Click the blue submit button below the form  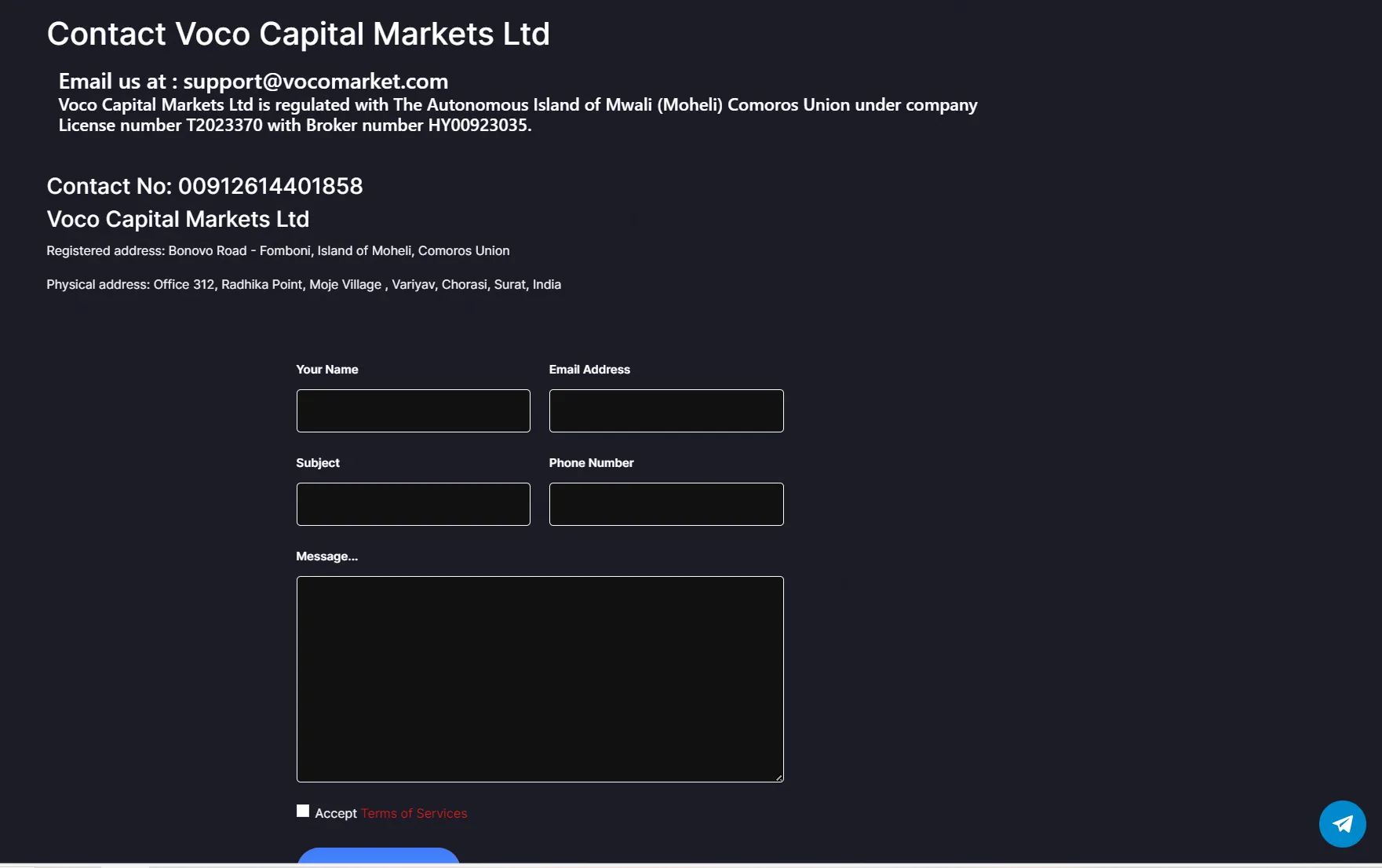[378, 855]
